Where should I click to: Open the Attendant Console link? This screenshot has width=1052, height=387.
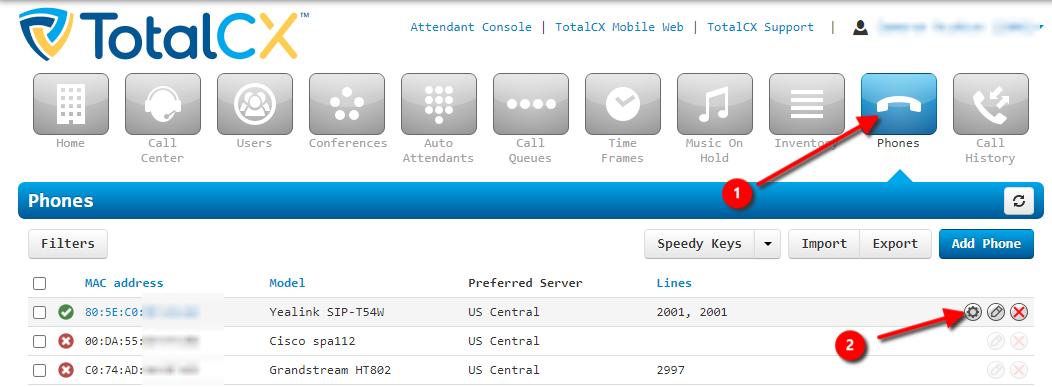[x=471, y=27]
